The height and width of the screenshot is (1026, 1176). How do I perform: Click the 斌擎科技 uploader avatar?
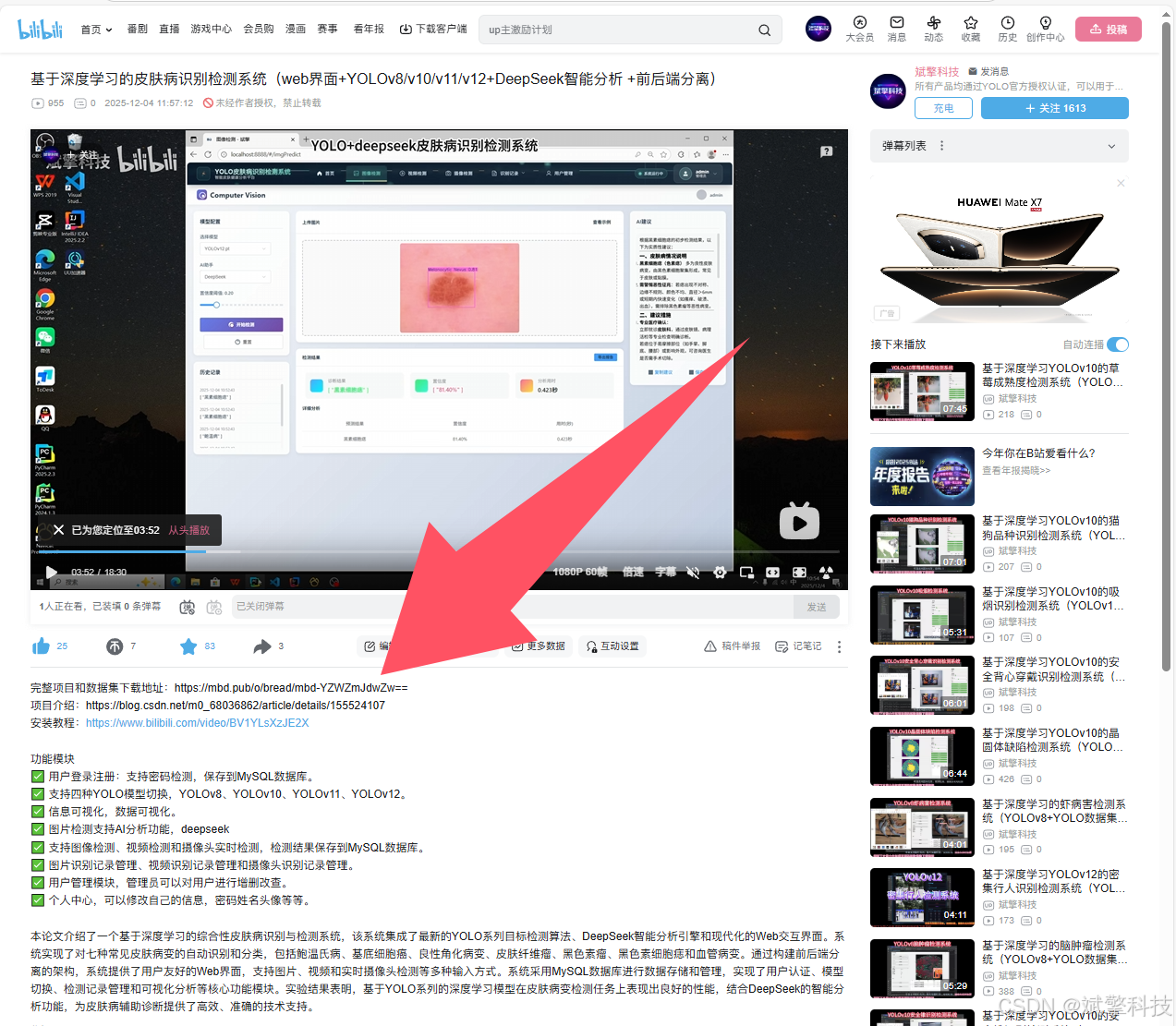pyautogui.click(x=888, y=91)
